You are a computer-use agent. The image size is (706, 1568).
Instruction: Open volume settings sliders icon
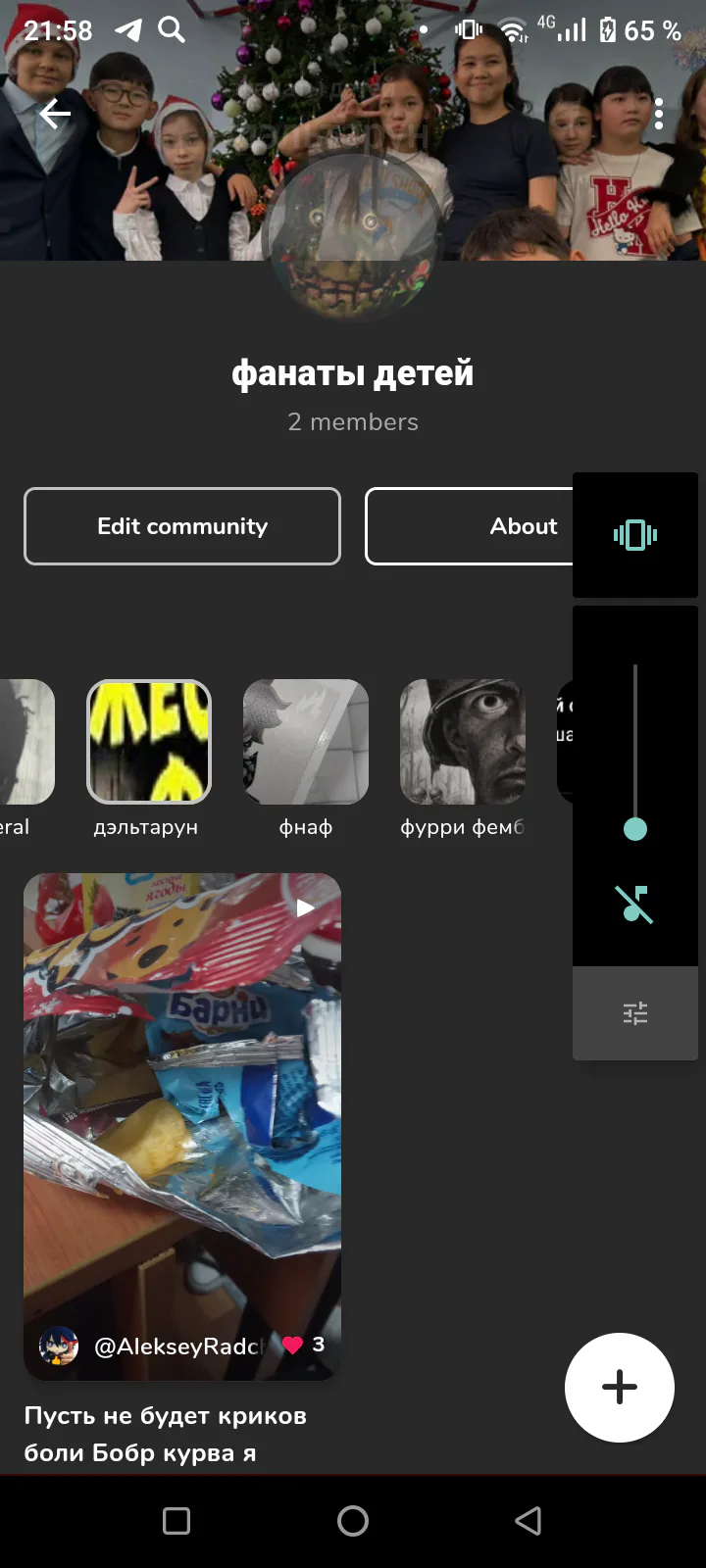[635, 1013]
